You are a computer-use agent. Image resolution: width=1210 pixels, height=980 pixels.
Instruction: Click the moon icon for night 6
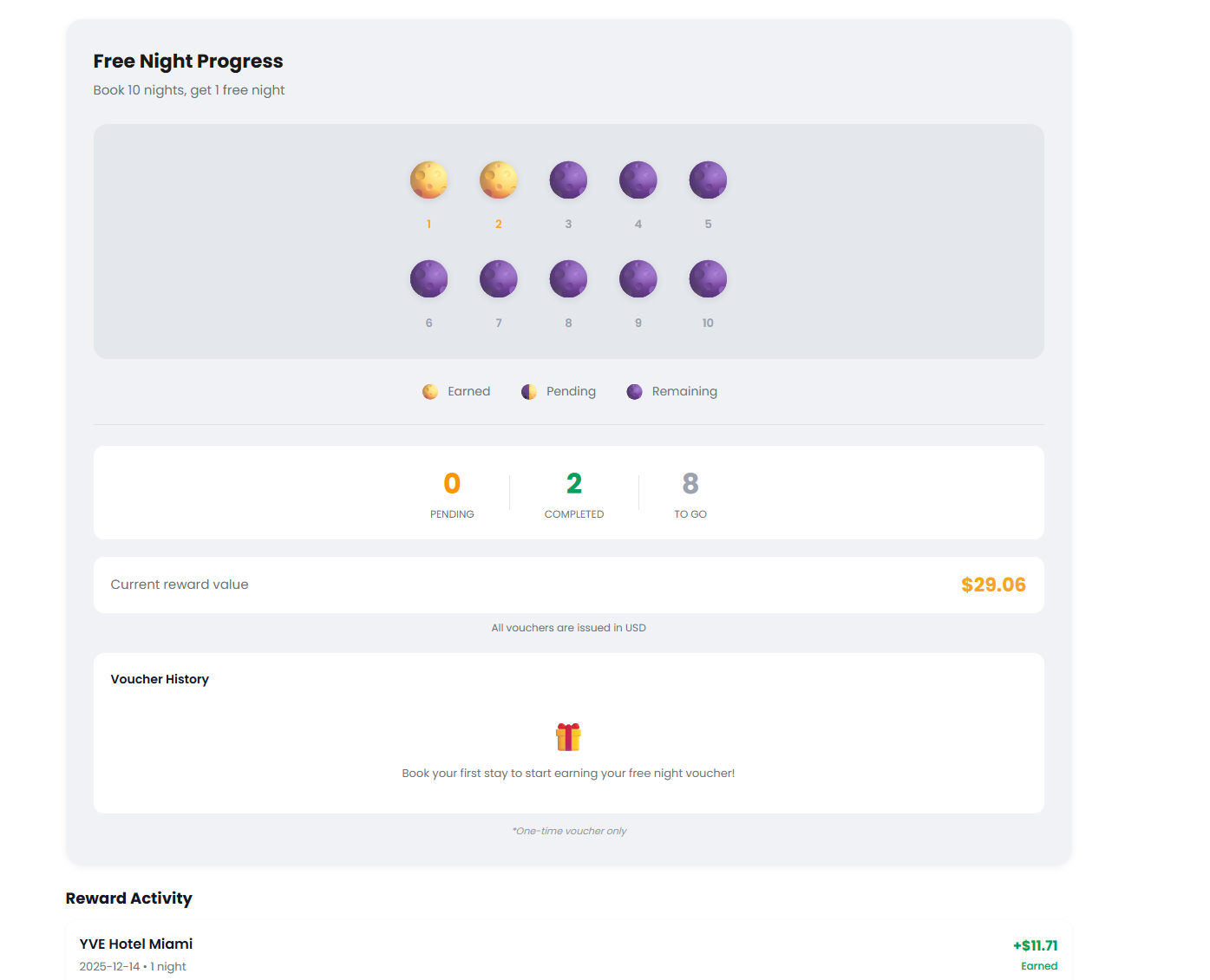coord(428,278)
